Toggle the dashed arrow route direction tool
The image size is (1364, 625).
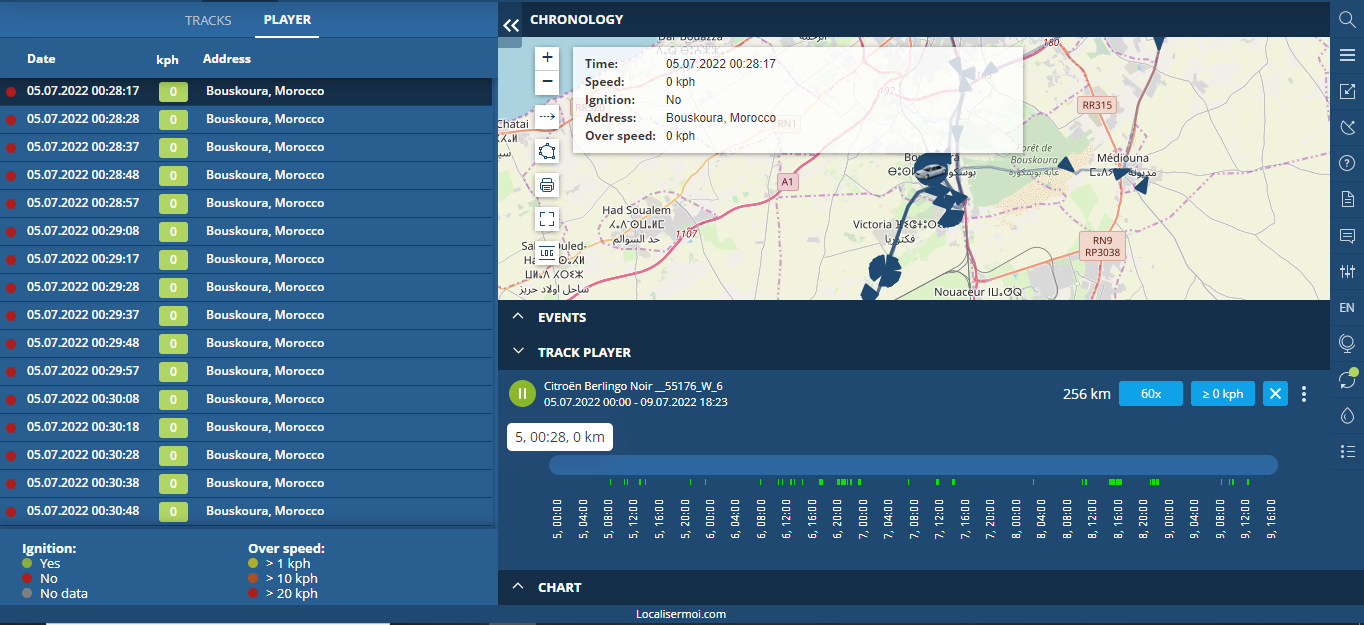pyautogui.click(x=547, y=117)
